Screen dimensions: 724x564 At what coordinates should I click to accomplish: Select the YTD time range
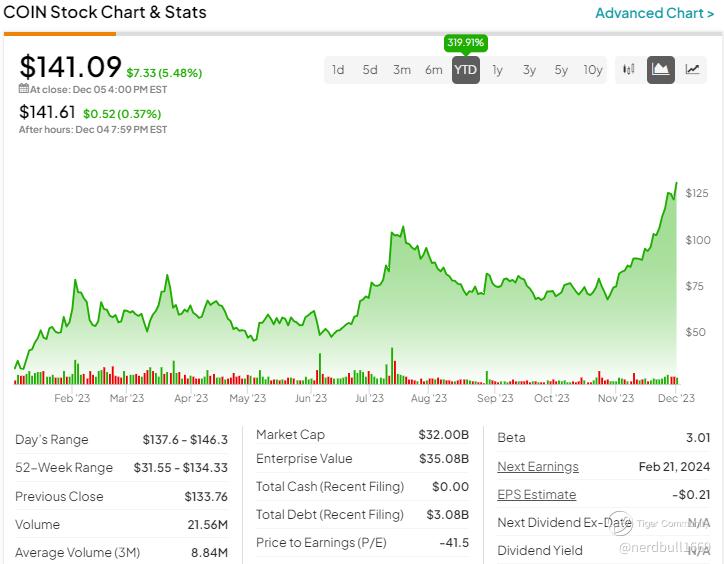pos(465,70)
